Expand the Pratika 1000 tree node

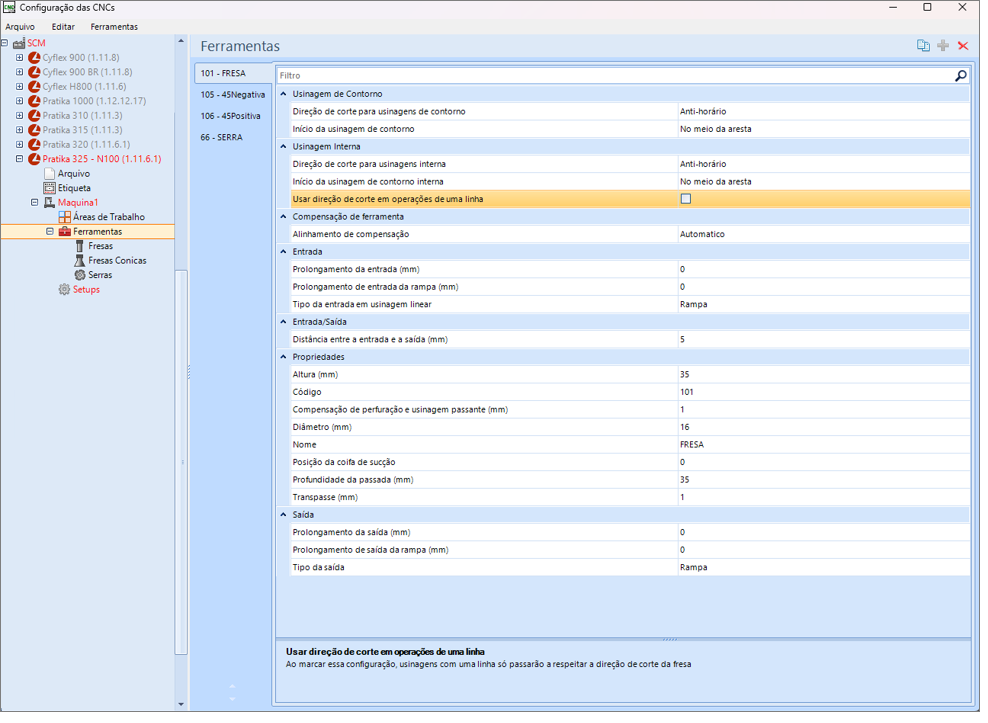(20, 101)
